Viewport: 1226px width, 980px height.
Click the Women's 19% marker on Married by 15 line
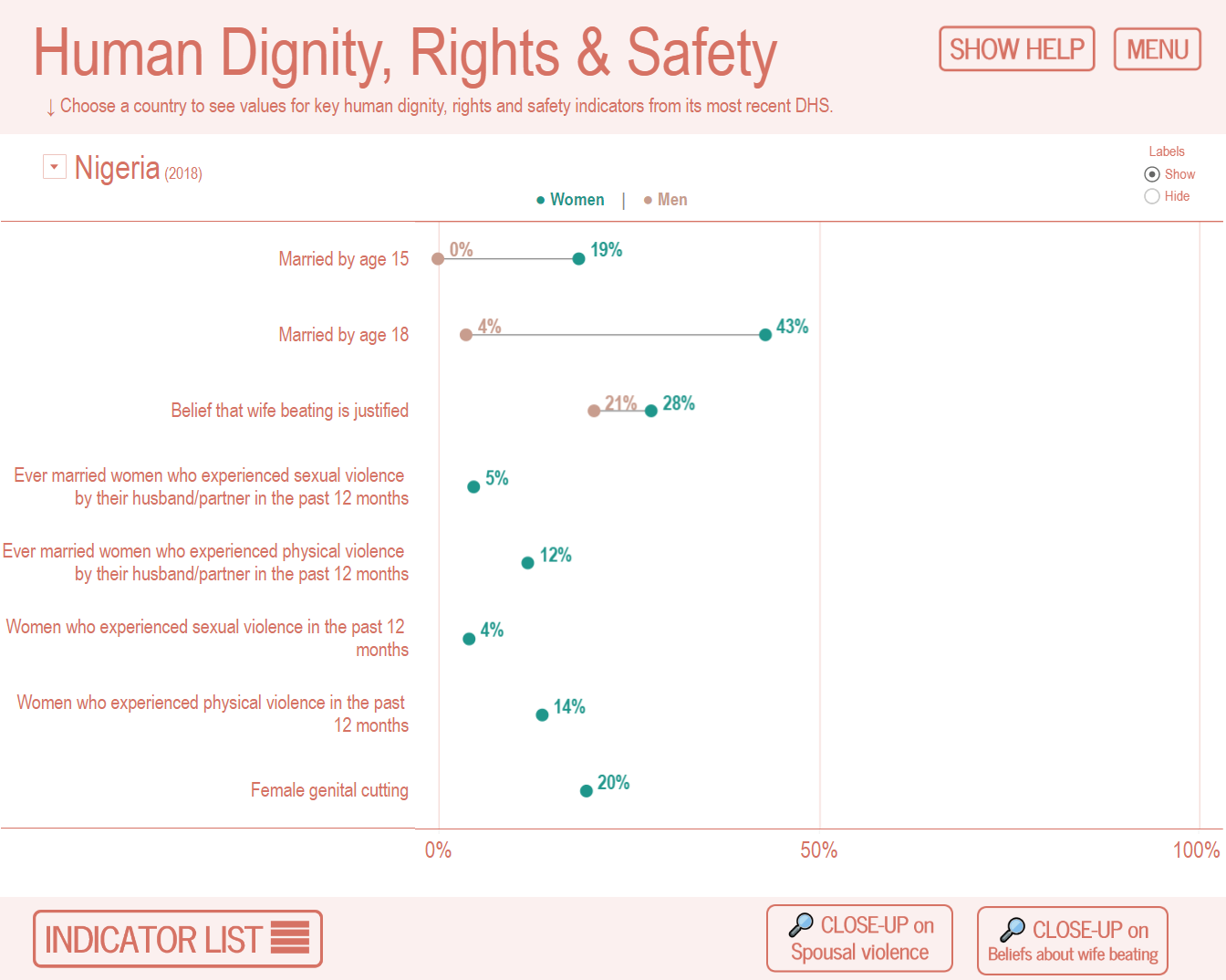(578, 258)
